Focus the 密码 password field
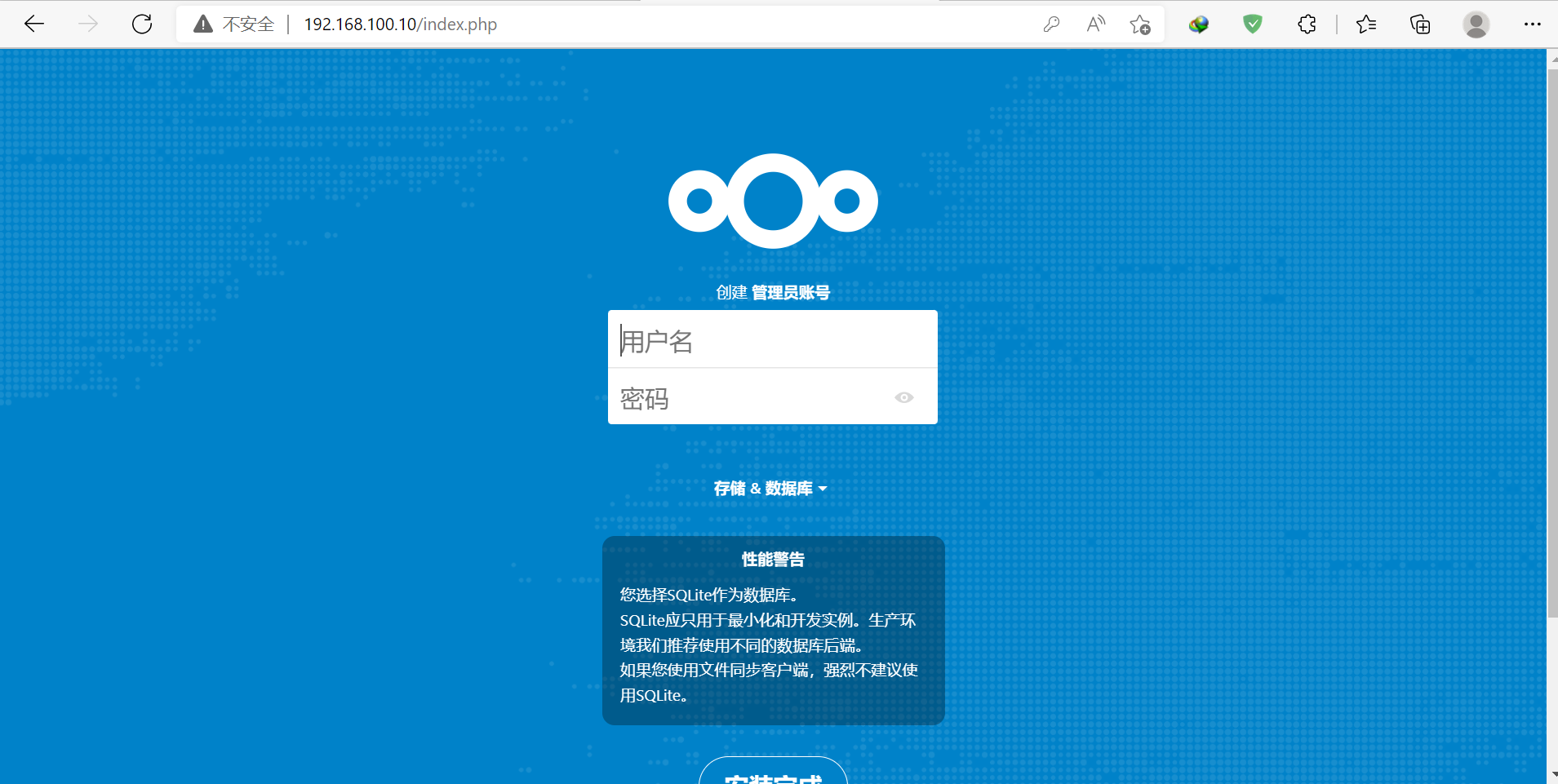This screenshot has height=784, width=1558. [773, 396]
